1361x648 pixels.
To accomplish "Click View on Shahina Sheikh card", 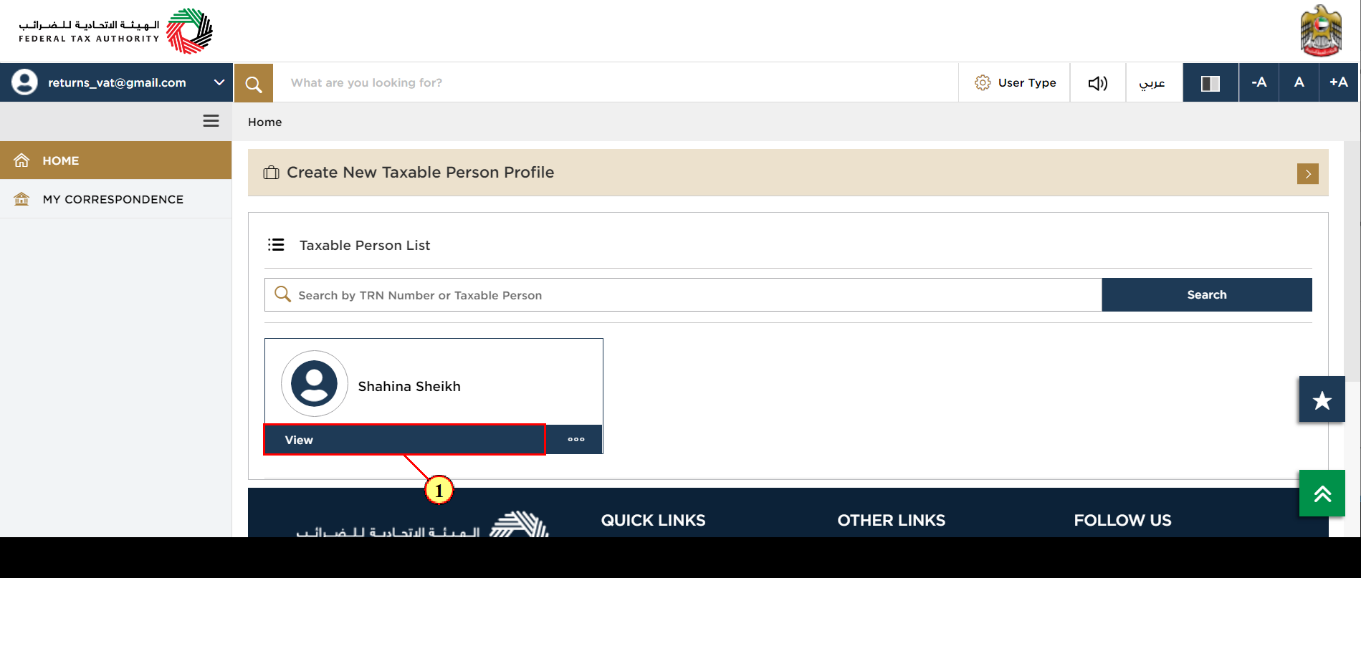I will tap(405, 440).
